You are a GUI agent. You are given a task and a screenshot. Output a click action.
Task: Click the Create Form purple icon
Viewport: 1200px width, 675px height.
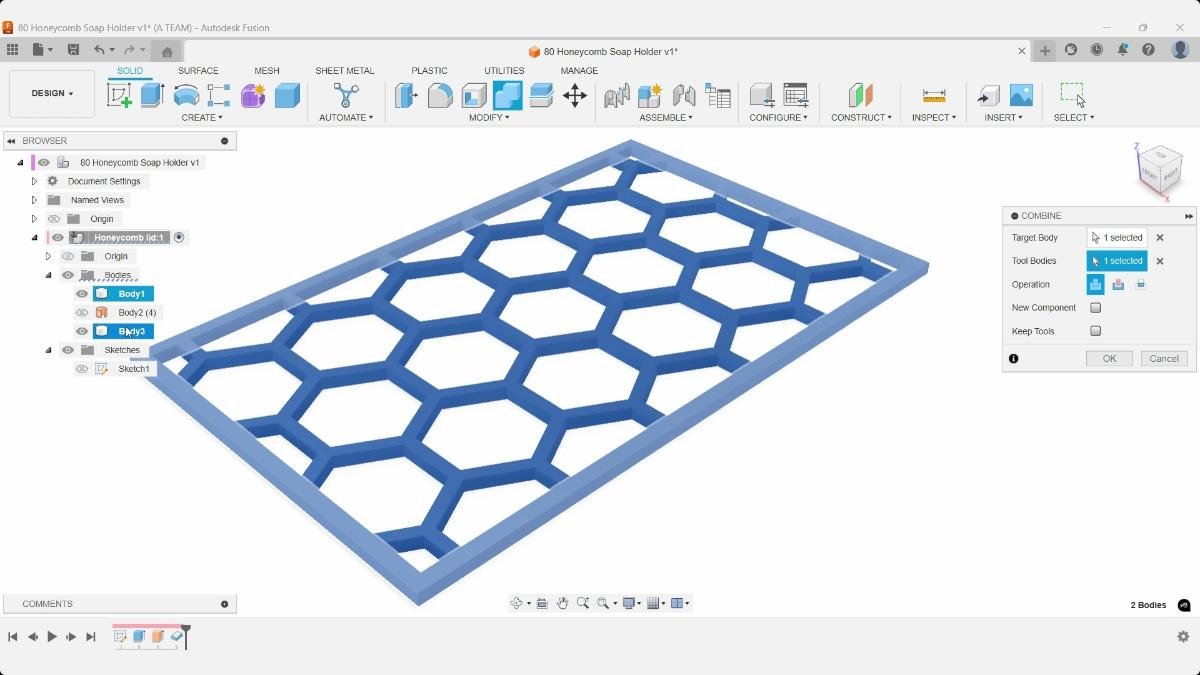coord(253,95)
